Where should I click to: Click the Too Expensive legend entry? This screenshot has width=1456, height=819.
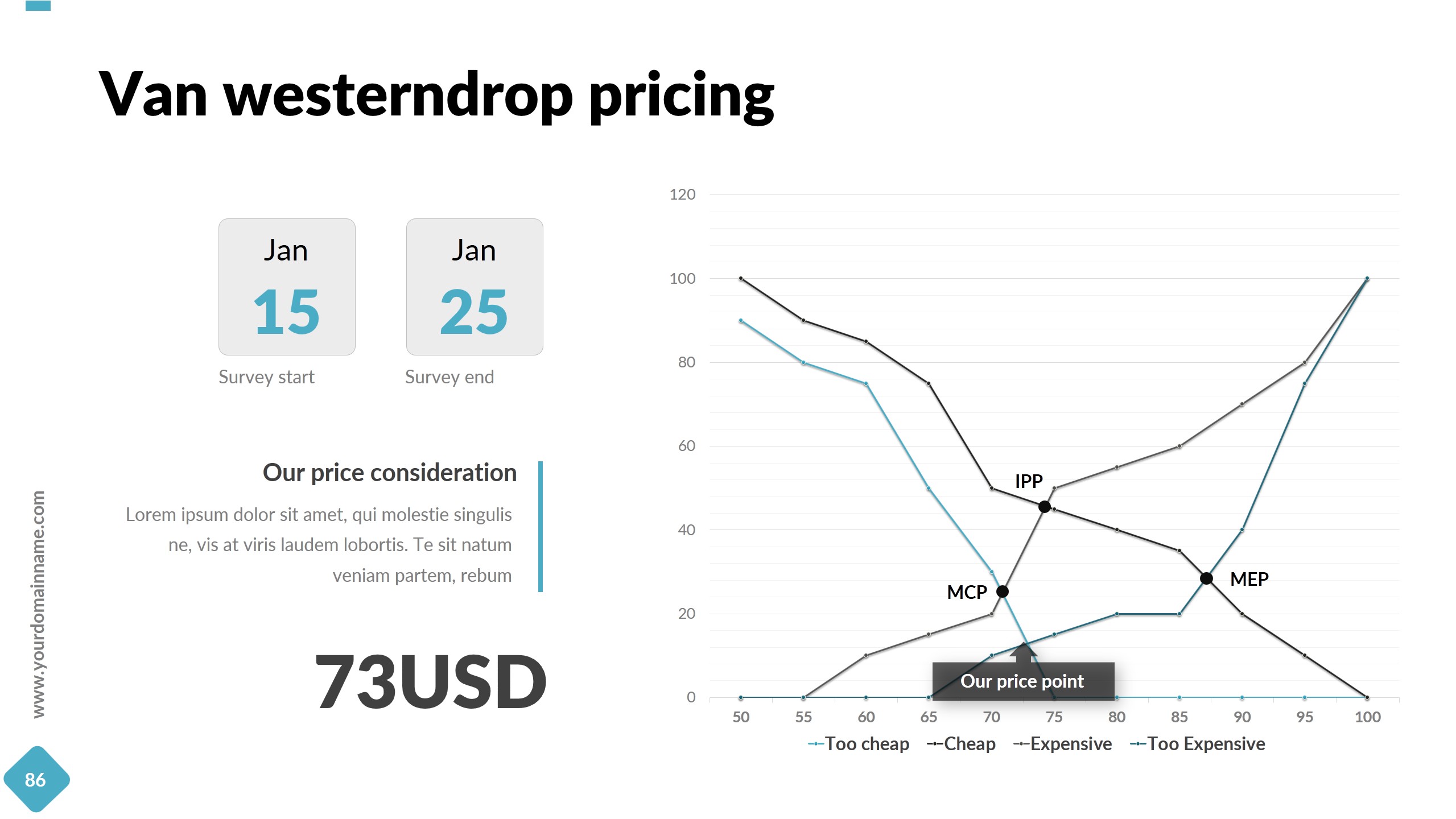[1198, 744]
